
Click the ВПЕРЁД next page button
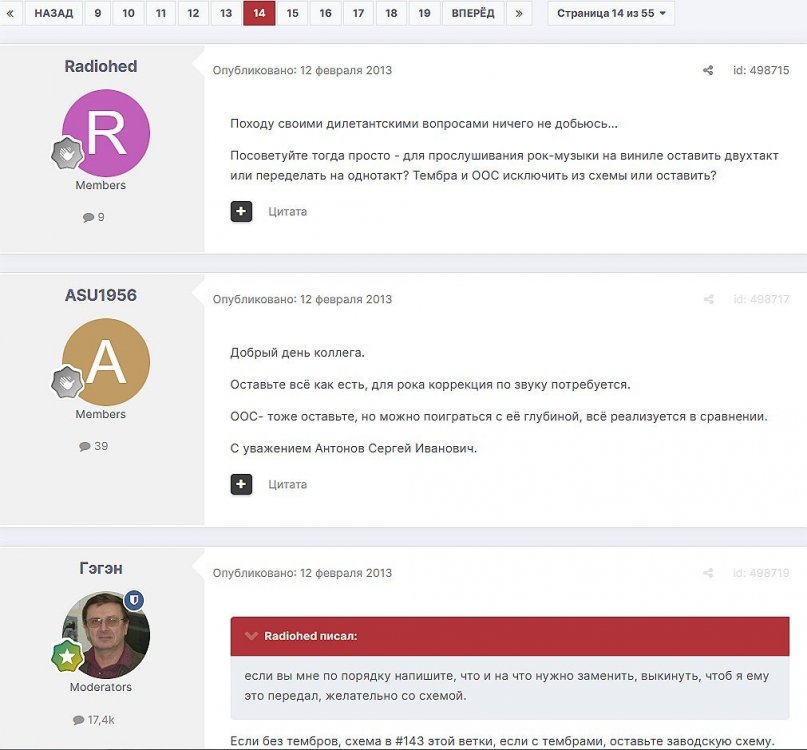(x=473, y=13)
